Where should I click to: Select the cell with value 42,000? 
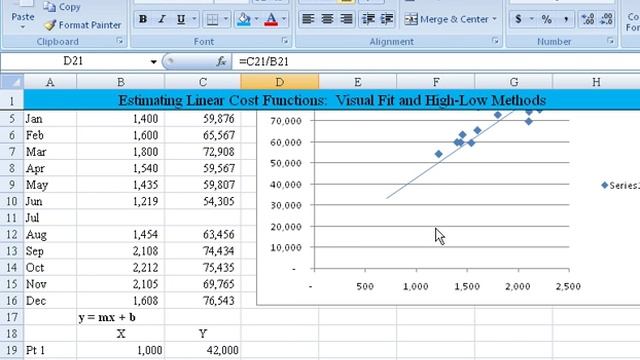[203, 350]
